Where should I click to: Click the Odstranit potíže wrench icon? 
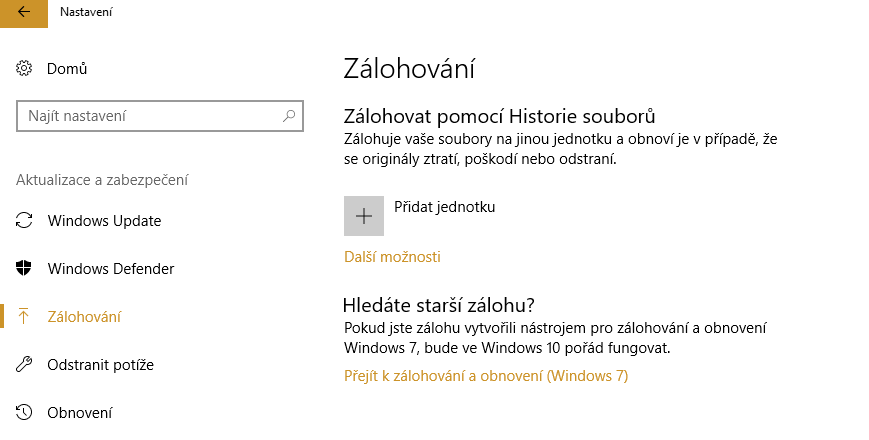(x=24, y=364)
